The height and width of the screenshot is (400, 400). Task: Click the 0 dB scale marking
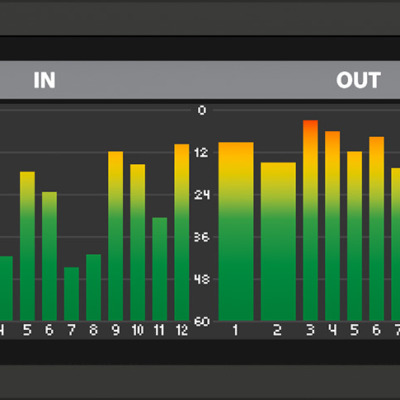click(x=202, y=110)
